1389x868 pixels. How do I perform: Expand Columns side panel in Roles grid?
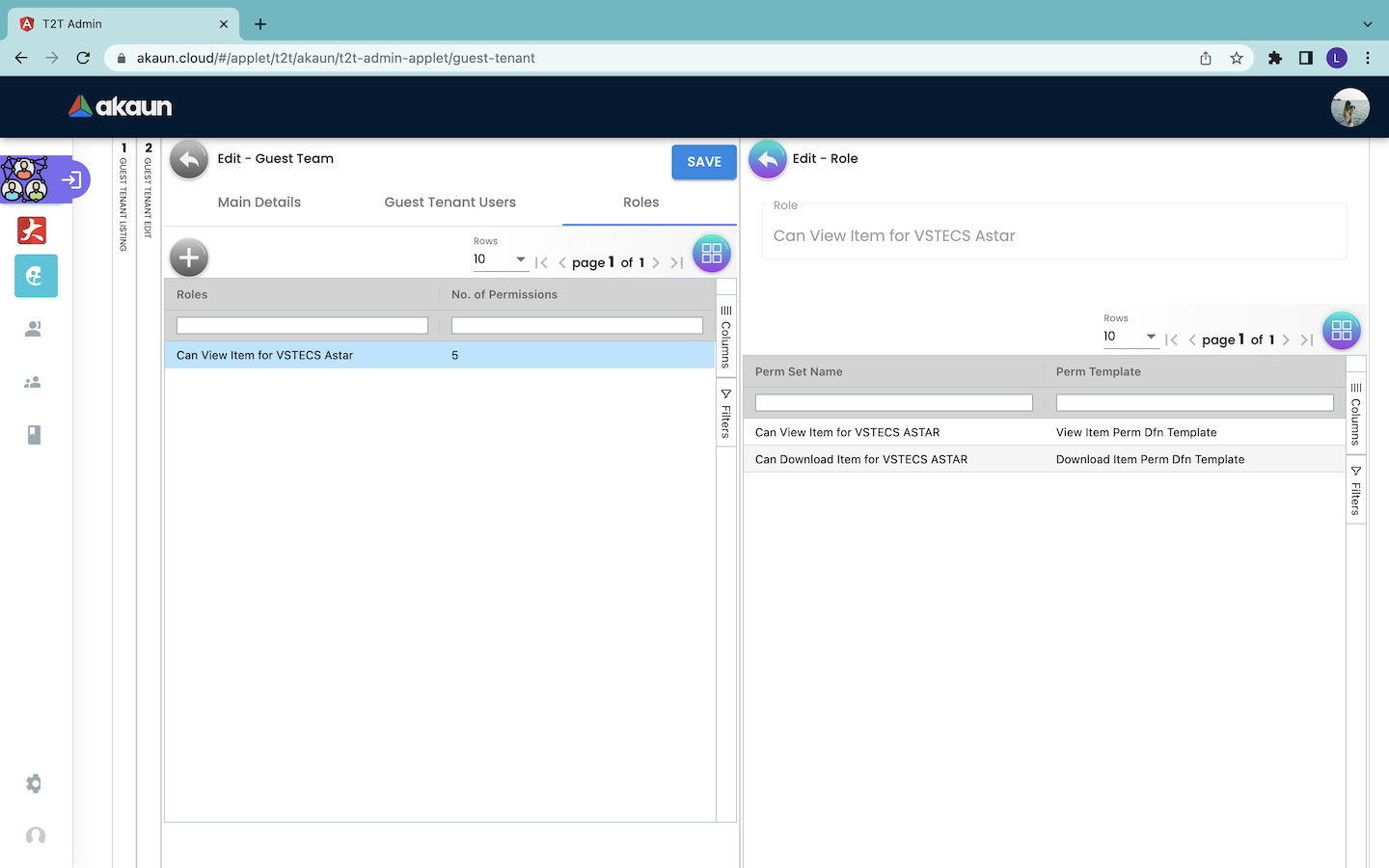tap(726, 337)
